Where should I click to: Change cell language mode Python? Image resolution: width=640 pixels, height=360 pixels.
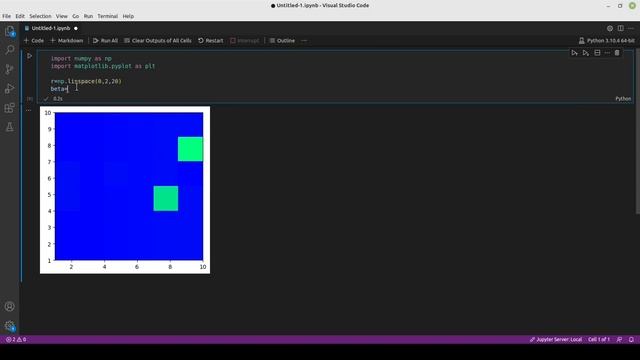click(x=623, y=99)
